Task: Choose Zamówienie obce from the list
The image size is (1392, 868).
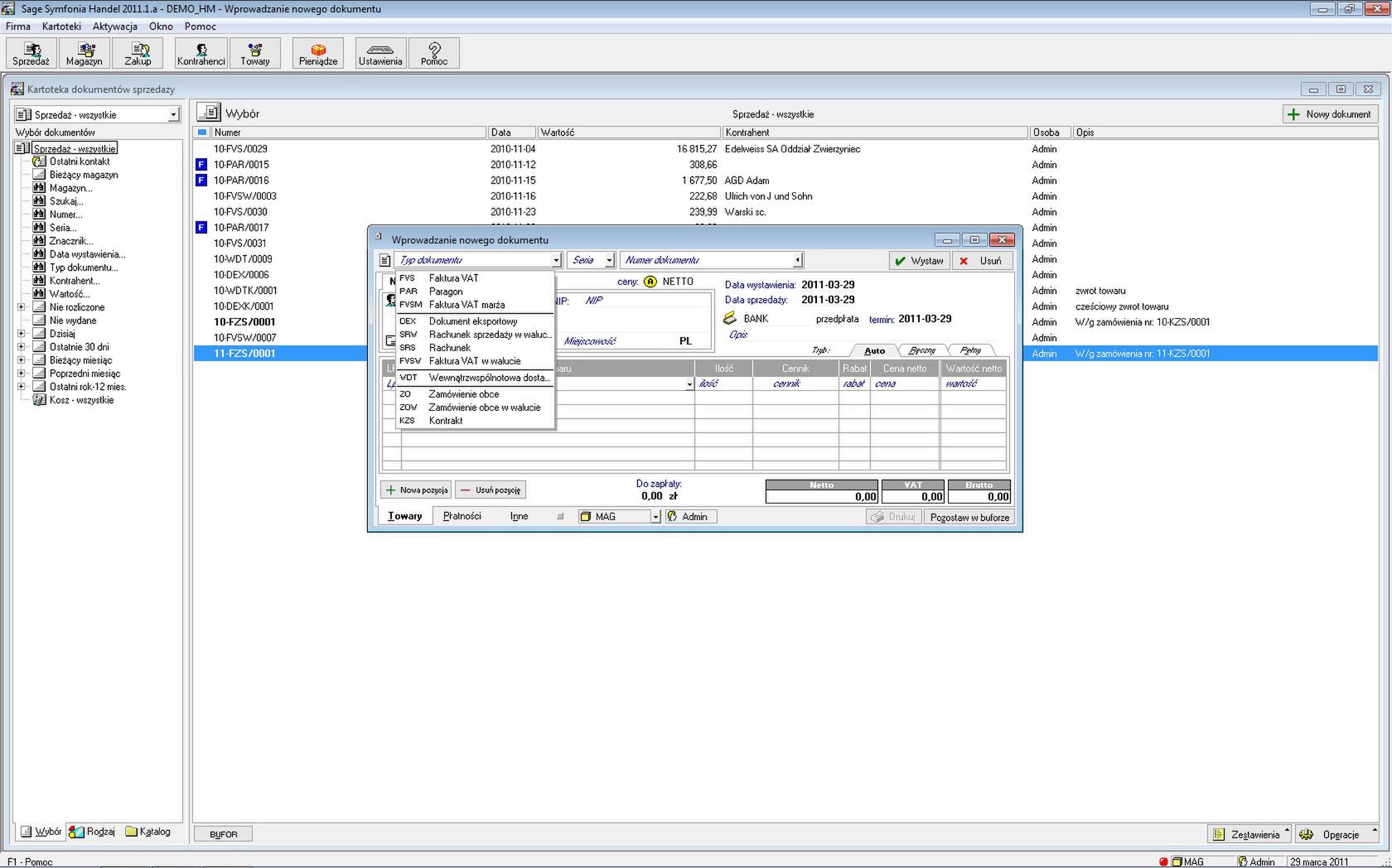Action: coord(475,394)
